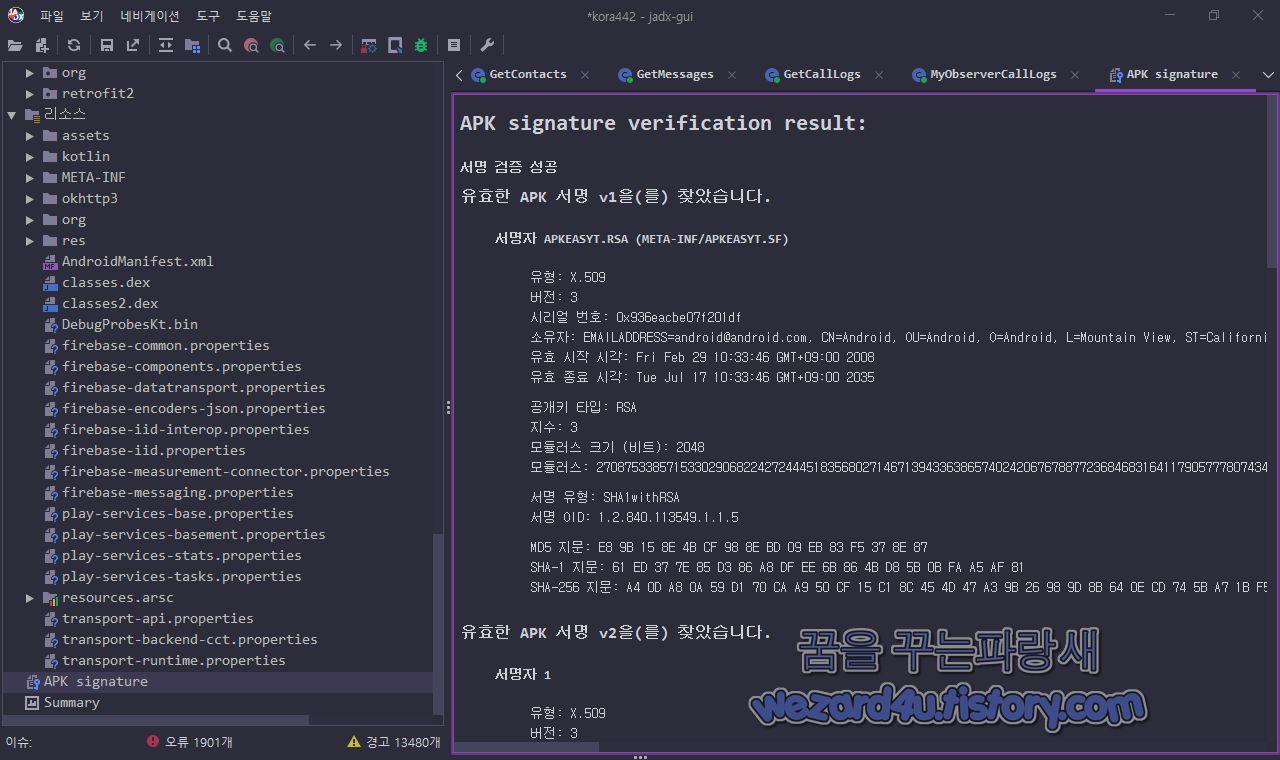Switch to the GetContacts tab
The height and width of the screenshot is (760, 1280).
point(528,74)
